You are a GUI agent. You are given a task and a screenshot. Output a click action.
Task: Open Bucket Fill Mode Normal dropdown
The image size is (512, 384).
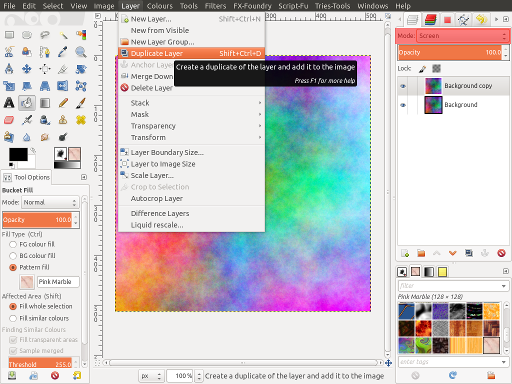(50, 202)
